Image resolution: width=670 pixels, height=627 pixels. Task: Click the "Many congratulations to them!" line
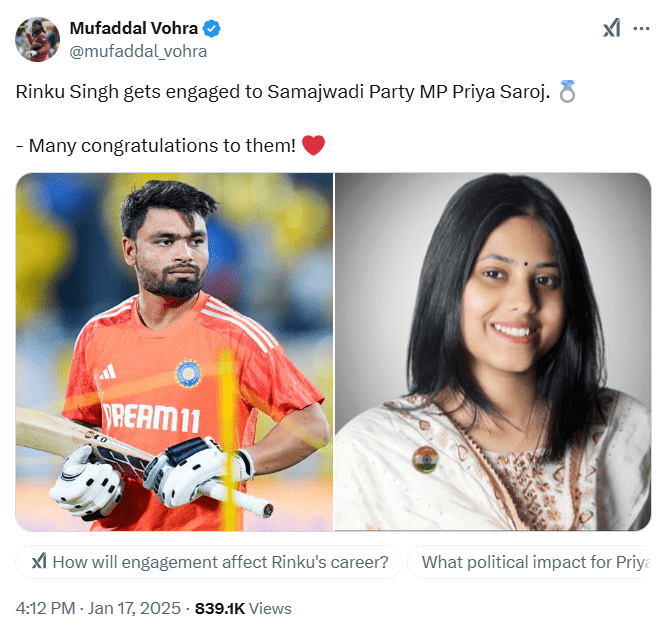tap(162, 146)
